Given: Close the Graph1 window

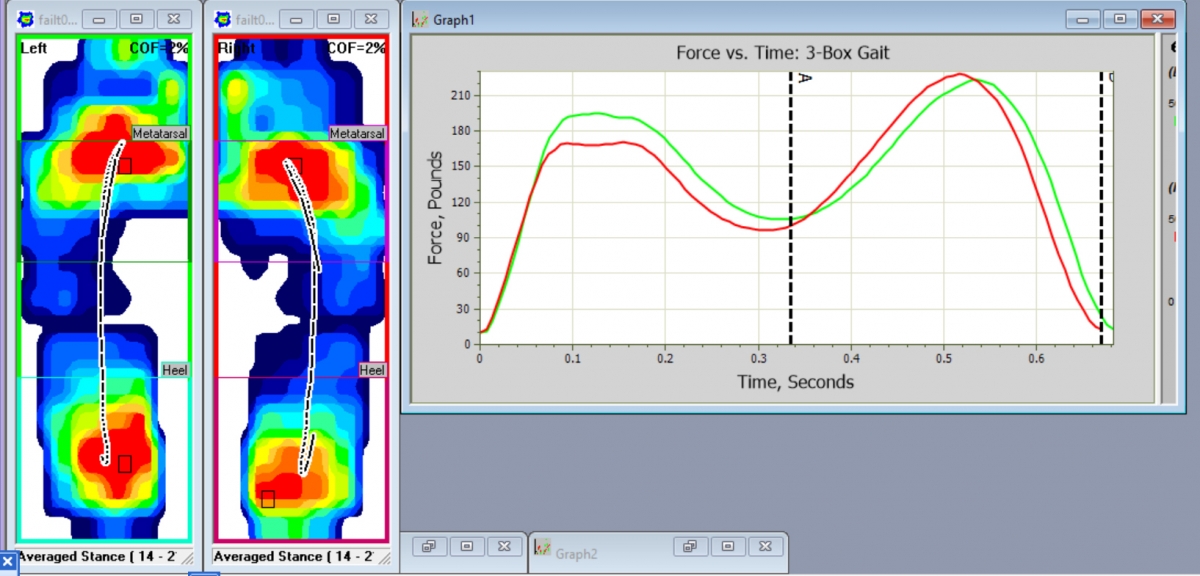Looking at the screenshot, I should tap(1157, 19).
